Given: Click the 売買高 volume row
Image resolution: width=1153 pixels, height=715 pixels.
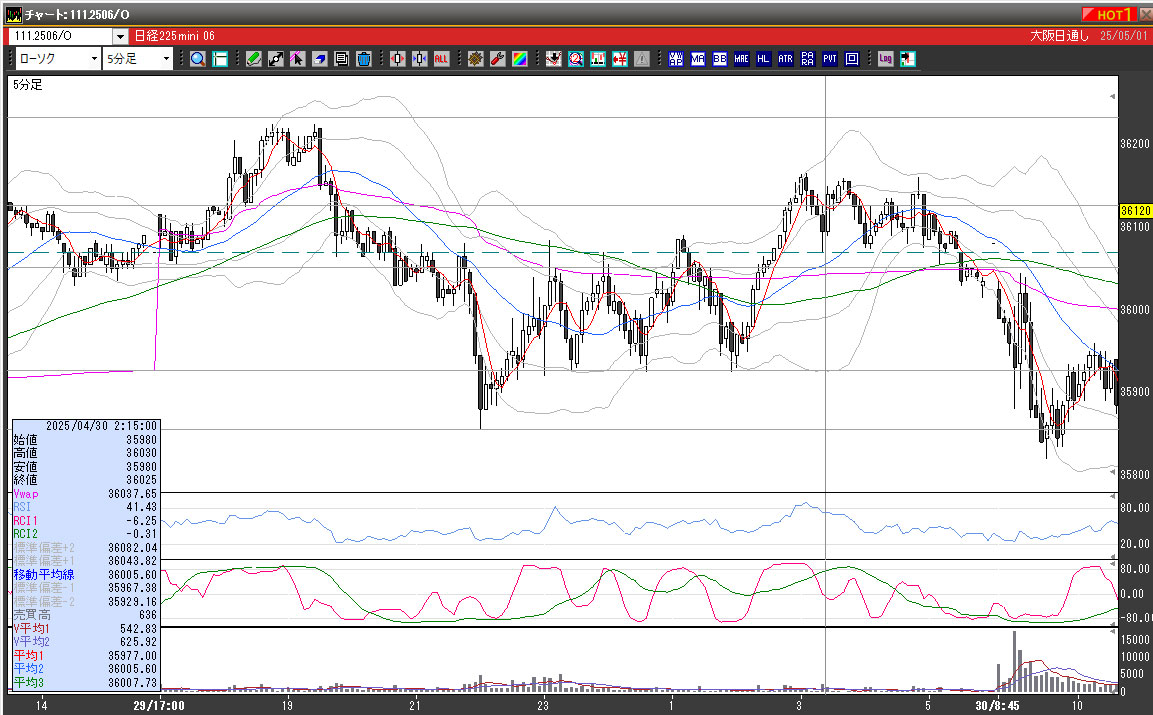Looking at the screenshot, I should pos(85,615).
